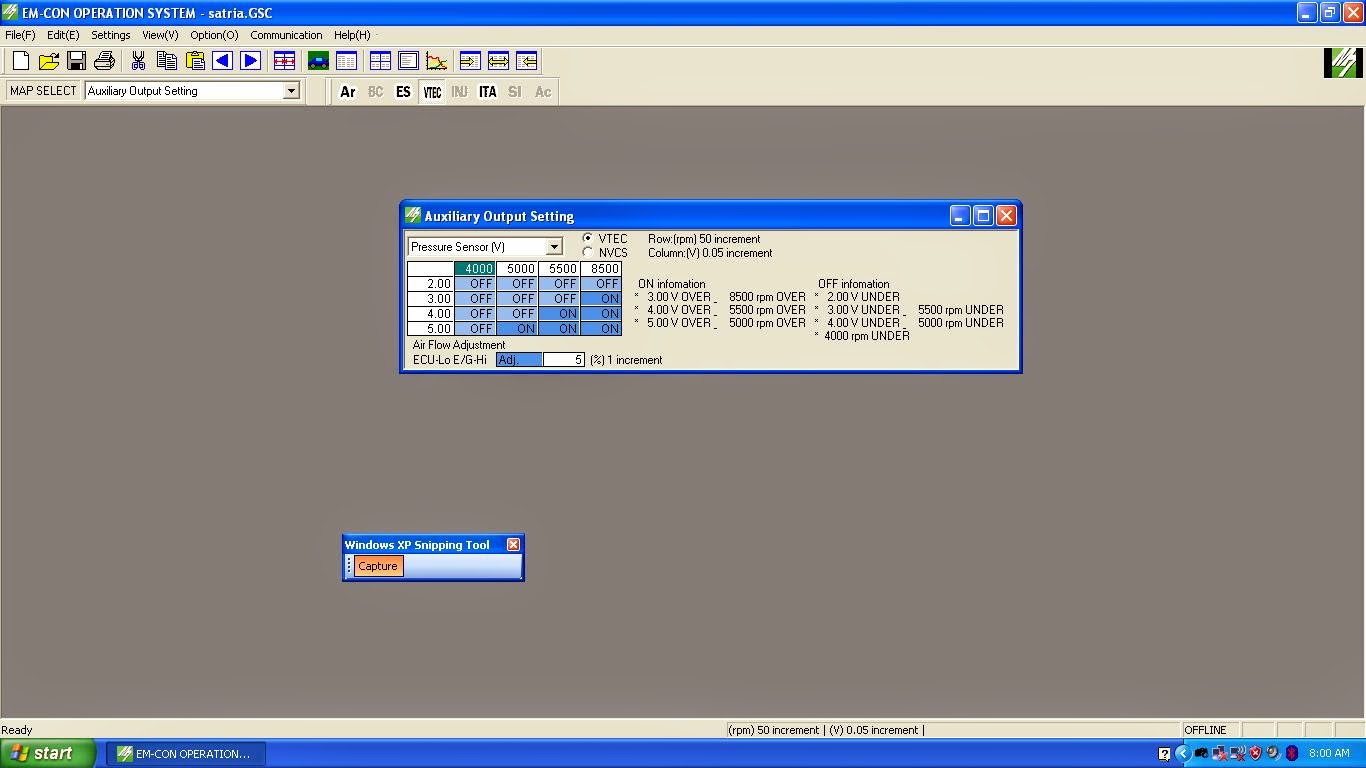
Task: Click the blue right arrow icon
Action: pos(250,61)
